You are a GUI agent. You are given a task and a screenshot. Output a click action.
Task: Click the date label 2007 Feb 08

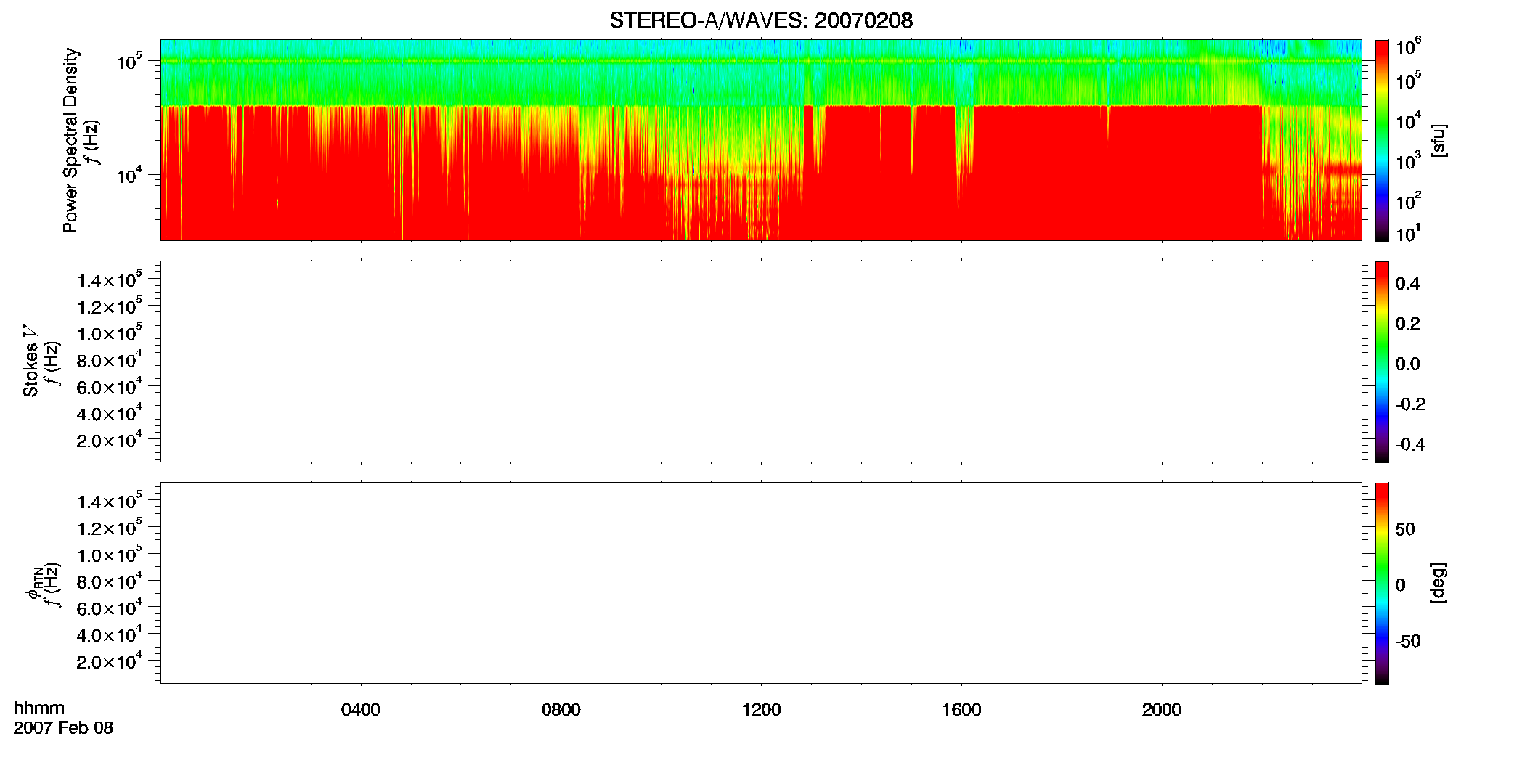pos(63,728)
